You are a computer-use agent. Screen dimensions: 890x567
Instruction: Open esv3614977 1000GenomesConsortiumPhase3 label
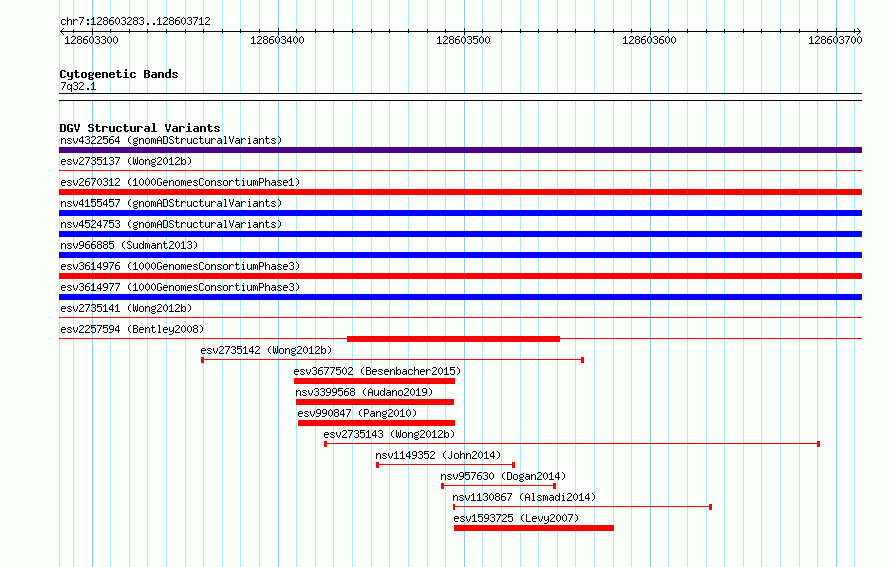[x=180, y=287]
